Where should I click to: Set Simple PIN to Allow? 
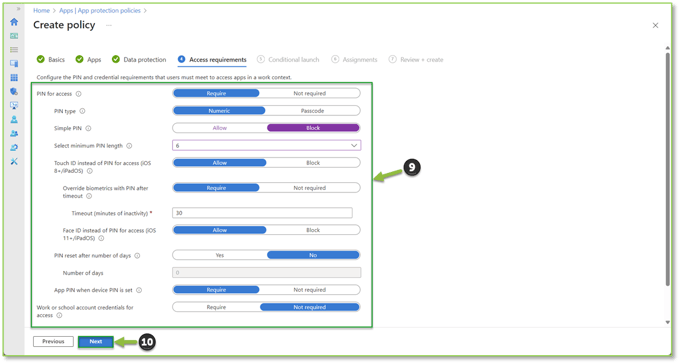219,128
